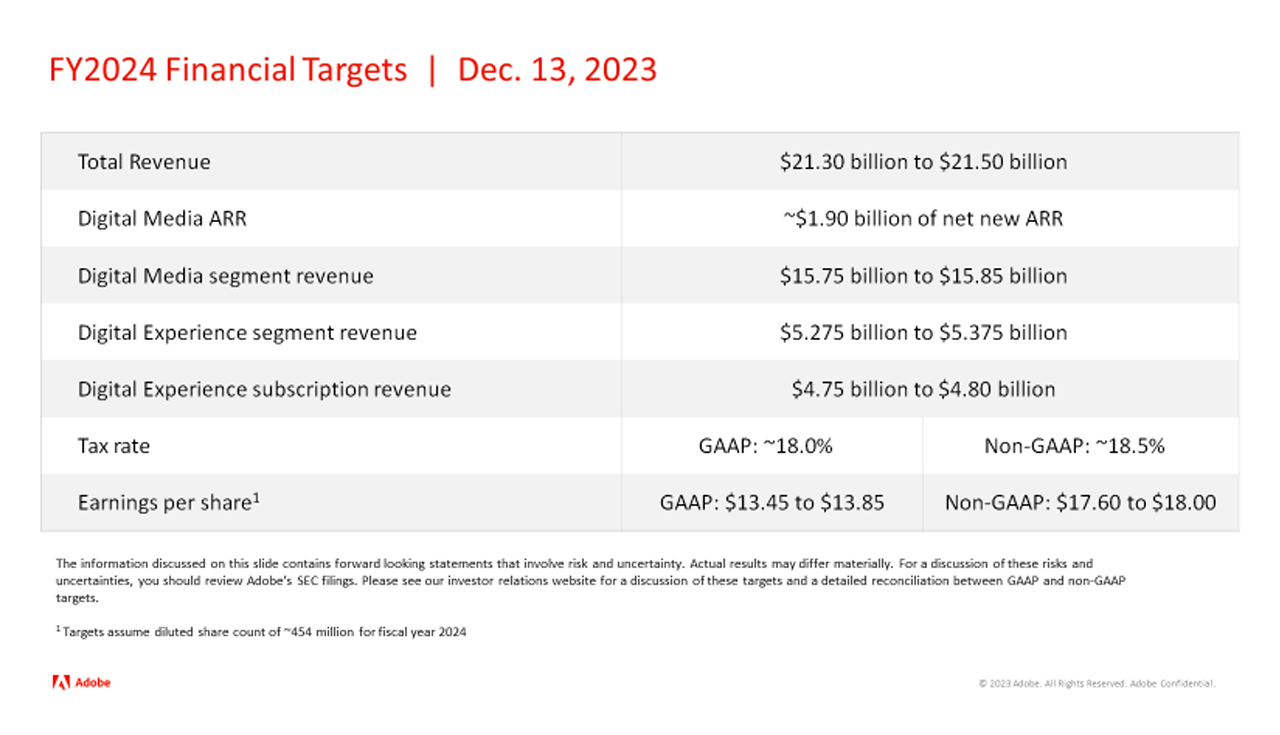
Task: Select the Tax rate row label
Action: 114,446
